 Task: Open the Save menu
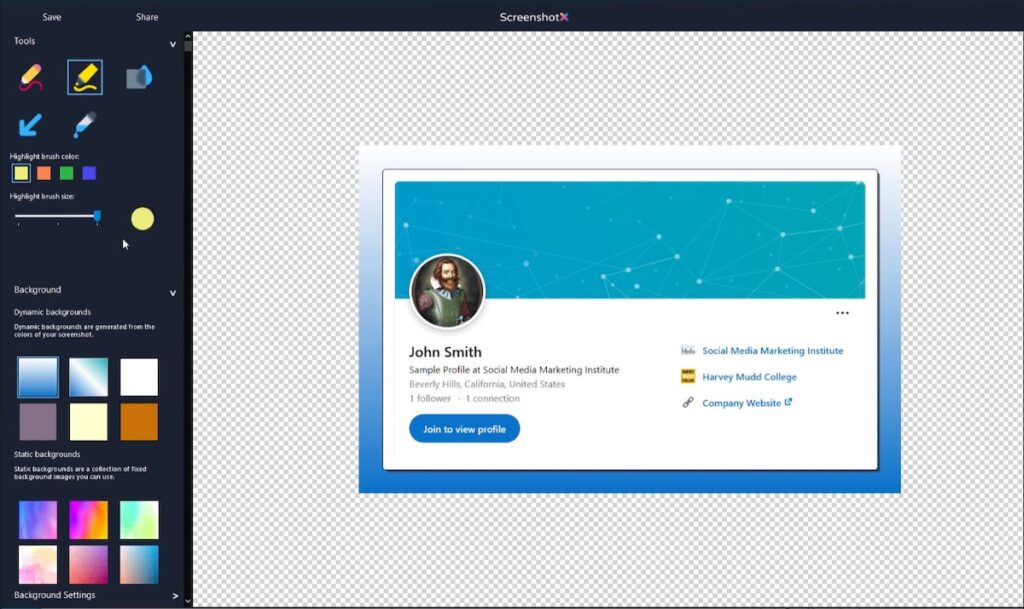[x=51, y=16]
